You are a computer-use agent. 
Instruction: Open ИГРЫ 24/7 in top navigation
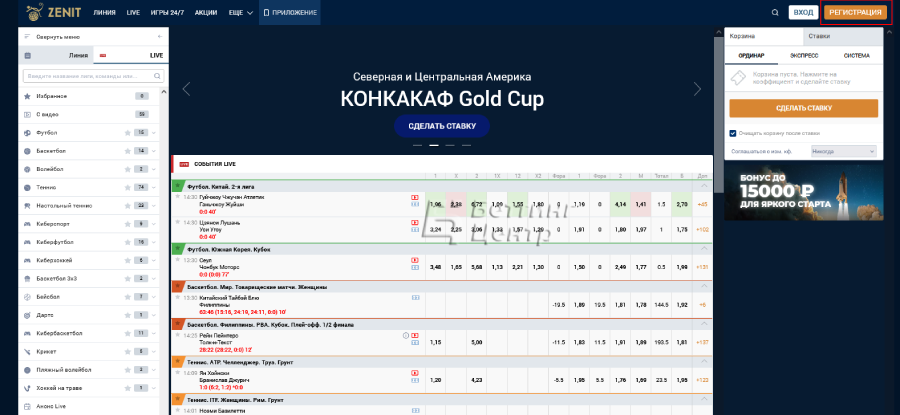click(x=166, y=12)
